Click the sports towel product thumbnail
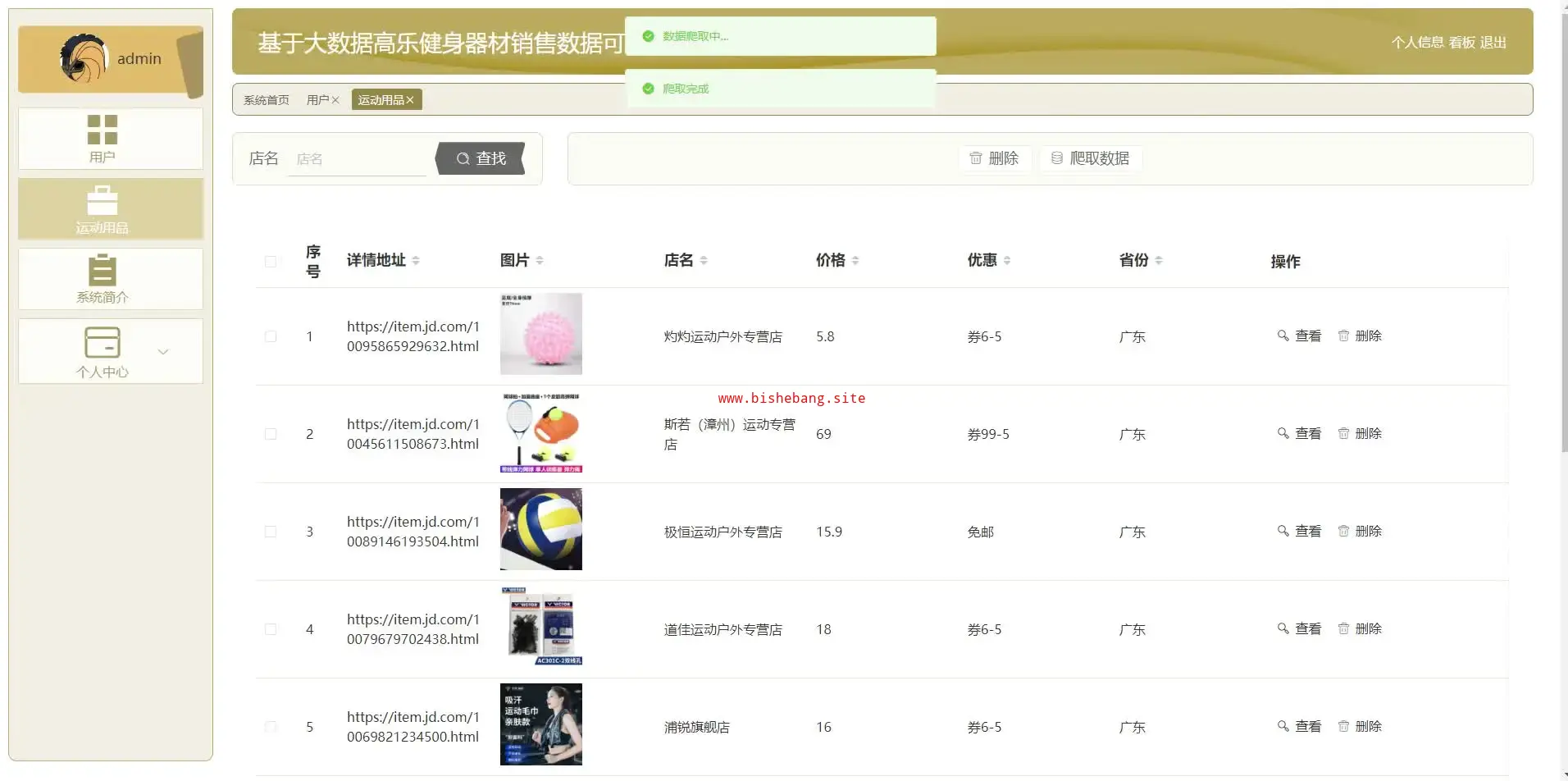This screenshot has width=1568, height=781. pos(541,724)
